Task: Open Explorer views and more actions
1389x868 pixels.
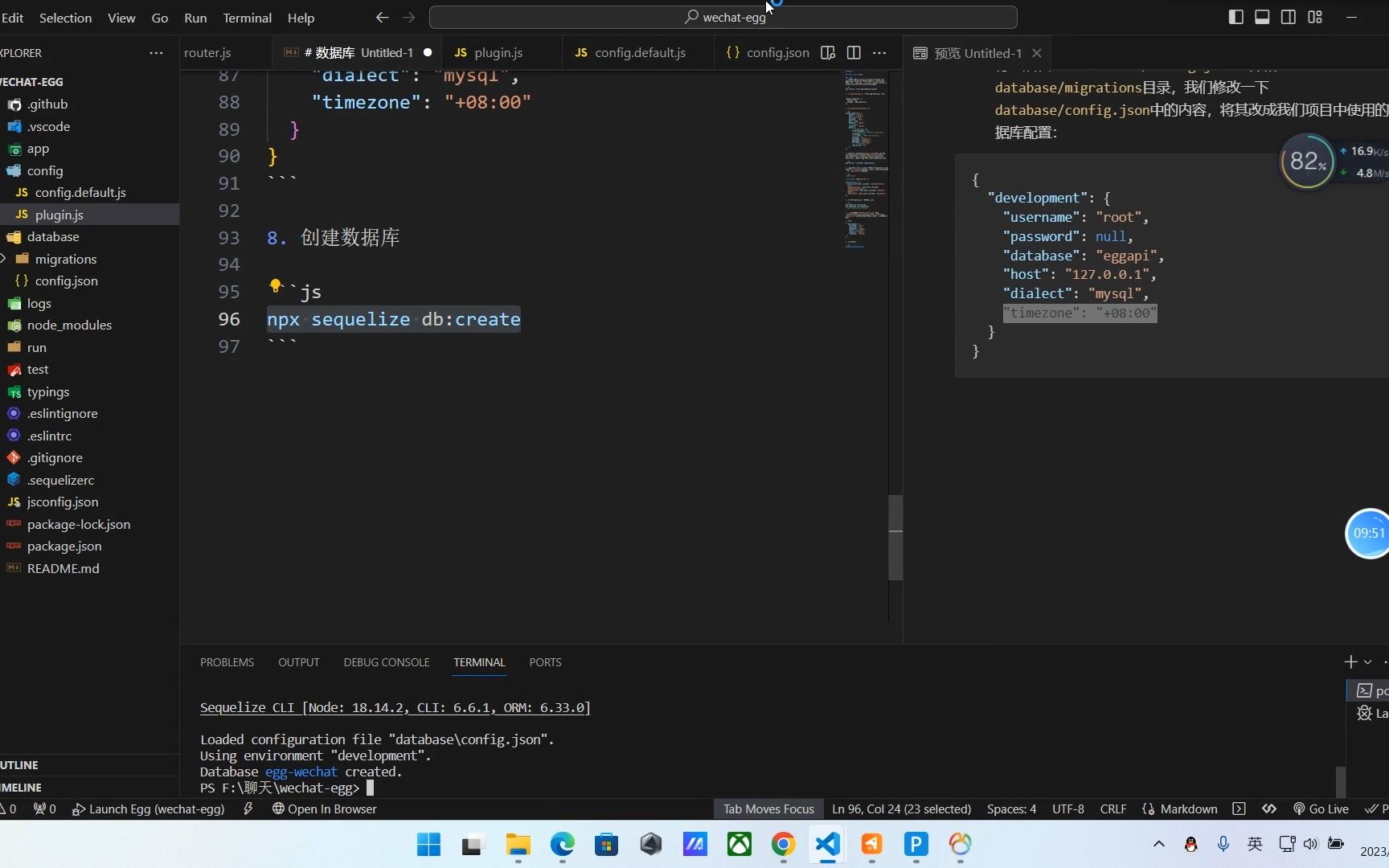Action: point(156,53)
